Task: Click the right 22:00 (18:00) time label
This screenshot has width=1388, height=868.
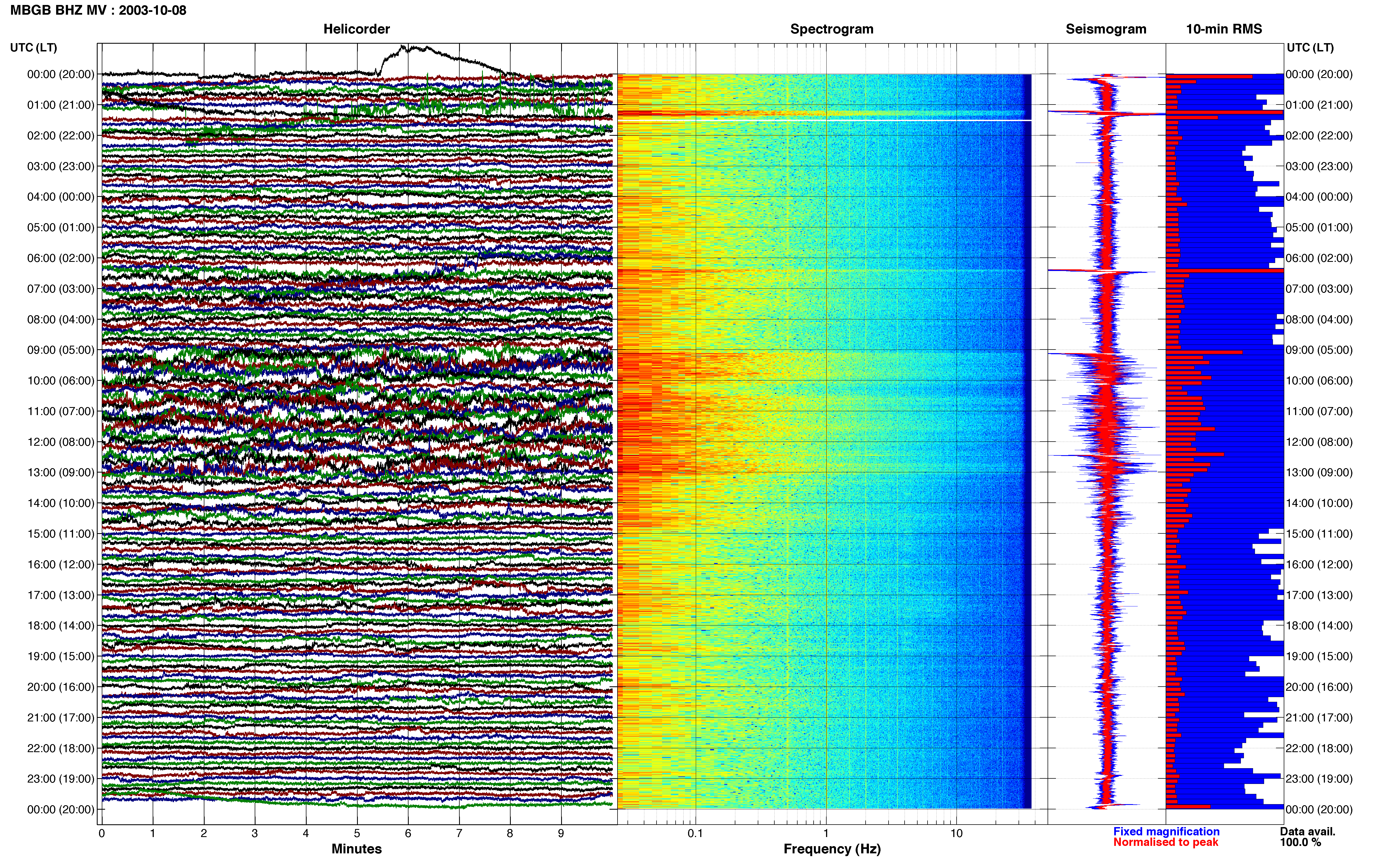Action: point(1319,748)
